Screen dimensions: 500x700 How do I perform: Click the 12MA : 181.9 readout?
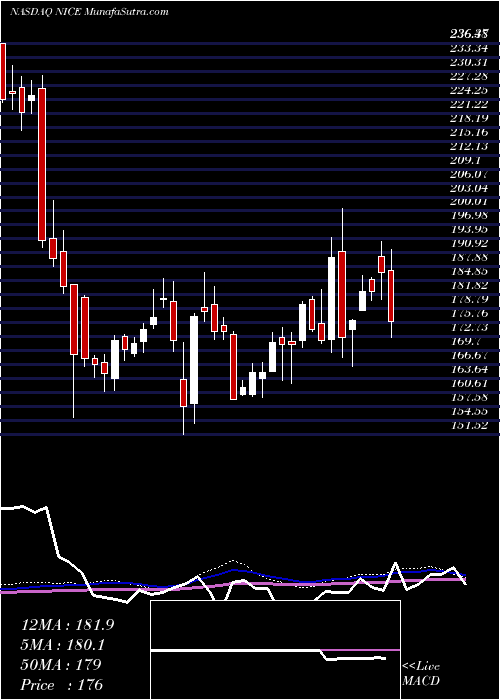tap(67, 625)
